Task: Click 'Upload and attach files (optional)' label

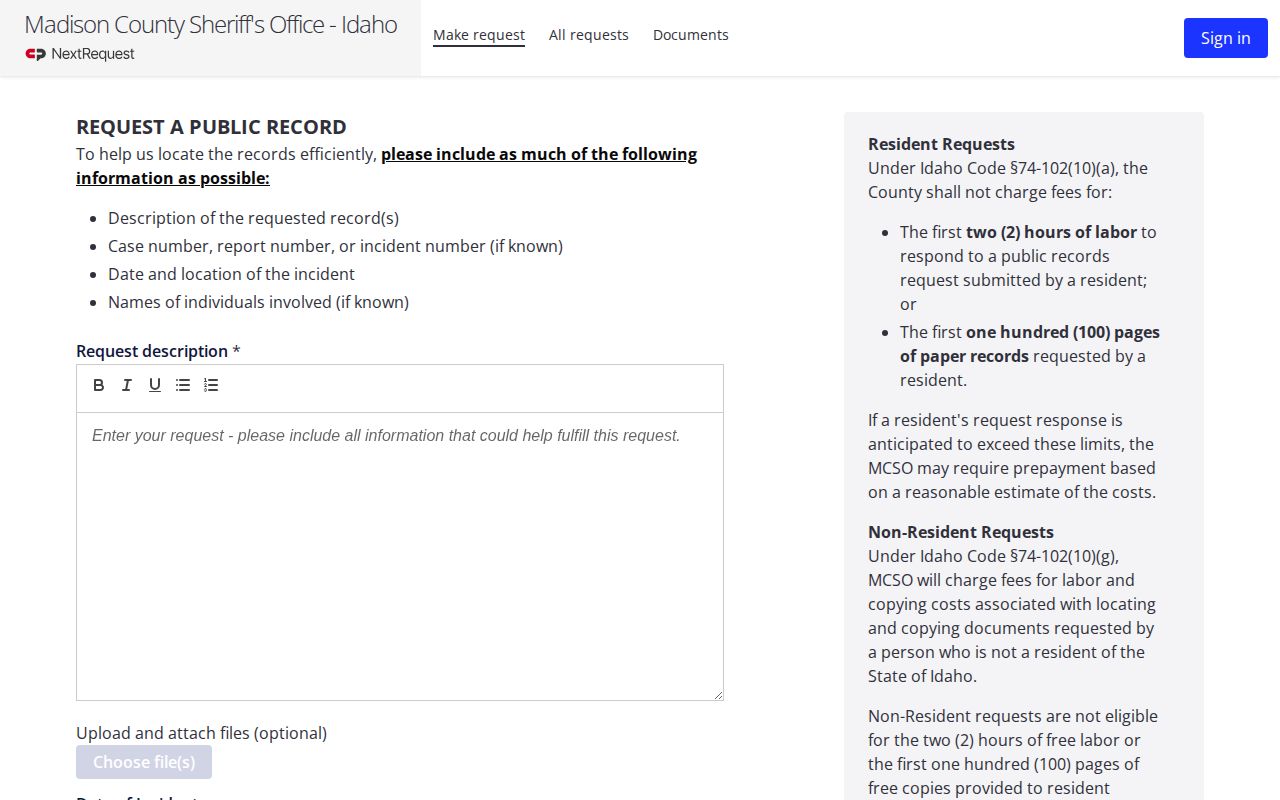Action: coord(201,733)
